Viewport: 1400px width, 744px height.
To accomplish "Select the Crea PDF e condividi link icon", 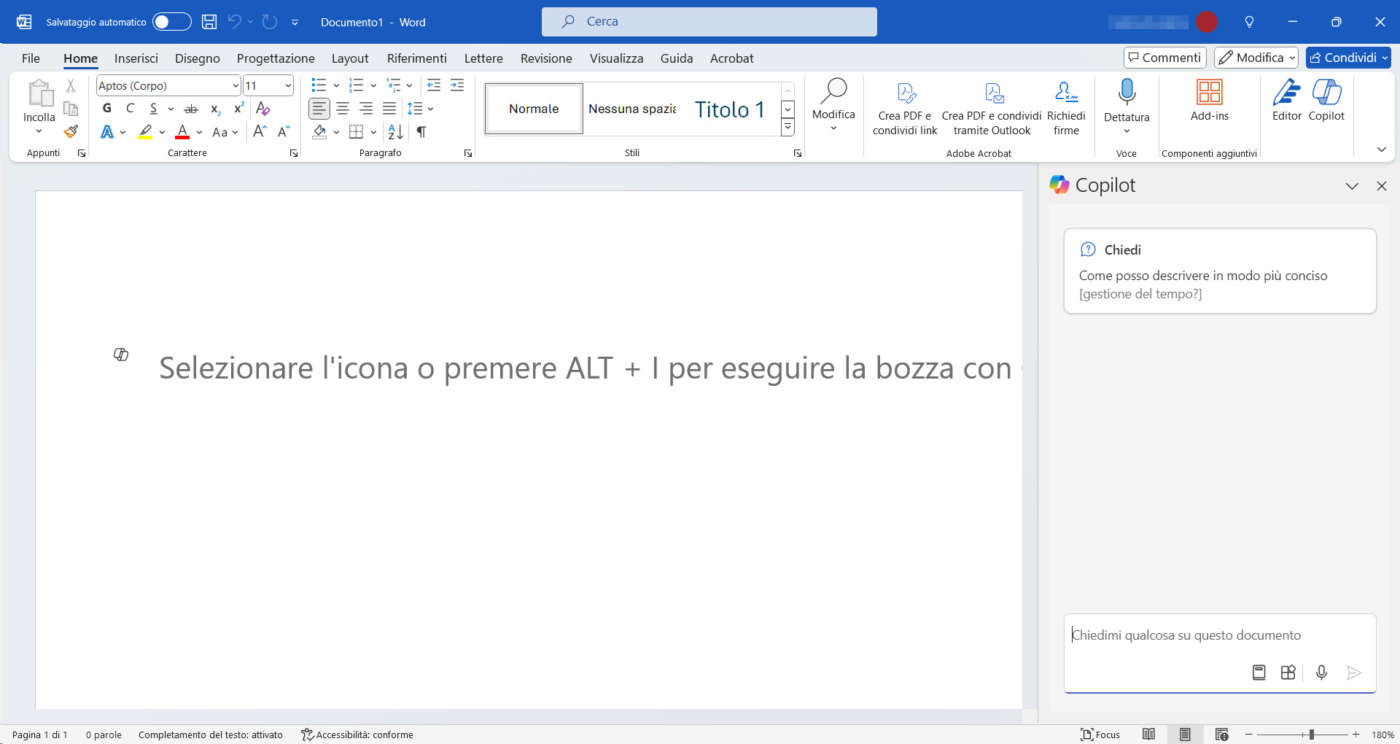I will coord(905,94).
